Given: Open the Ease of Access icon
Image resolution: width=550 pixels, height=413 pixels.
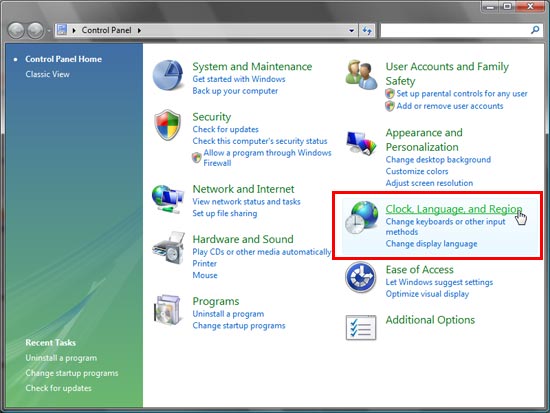Looking at the screenshot, I should tap(361, 277).
